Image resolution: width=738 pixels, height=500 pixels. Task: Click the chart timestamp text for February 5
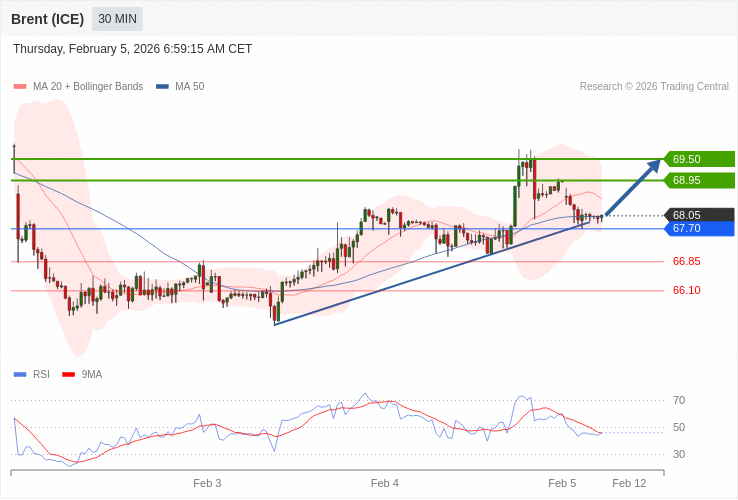pos(132,49)
